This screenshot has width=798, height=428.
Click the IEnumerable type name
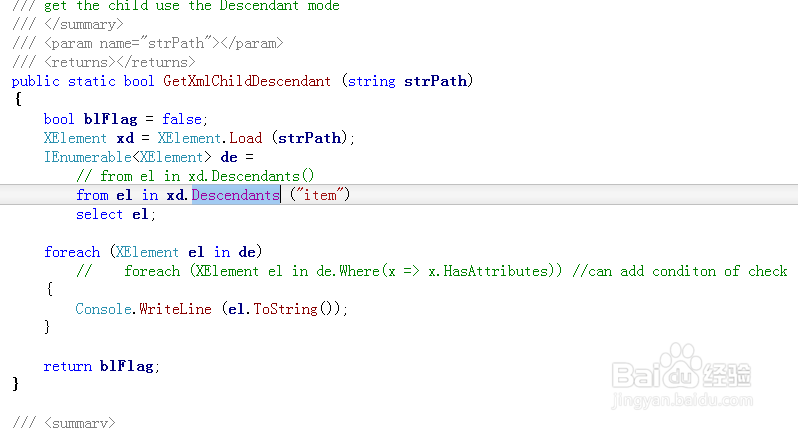pyautogui.click(x=88, y=157)
